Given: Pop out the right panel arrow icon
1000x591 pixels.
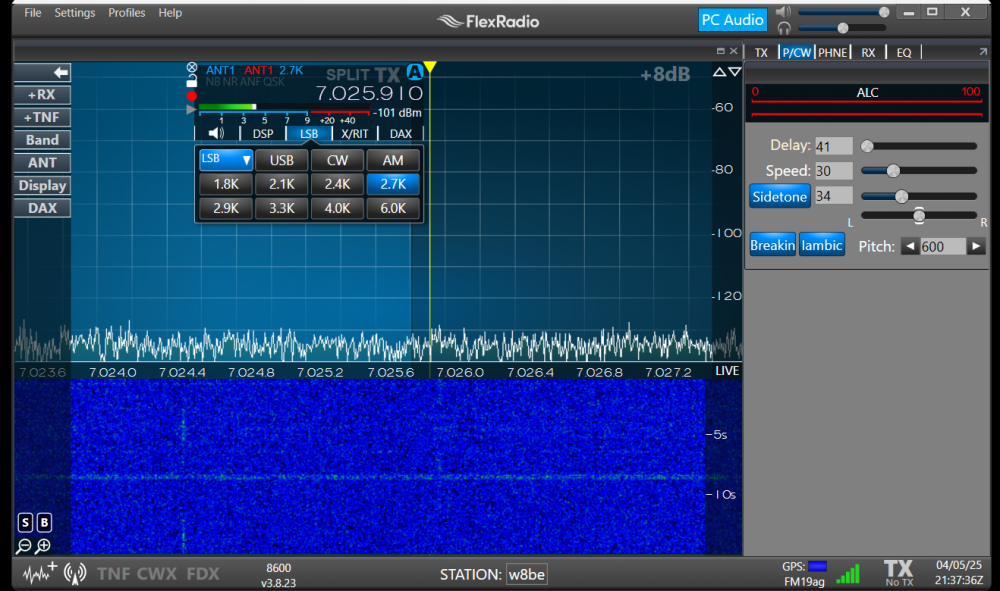Looking at the screenshot, I should [x=983, y=52].
